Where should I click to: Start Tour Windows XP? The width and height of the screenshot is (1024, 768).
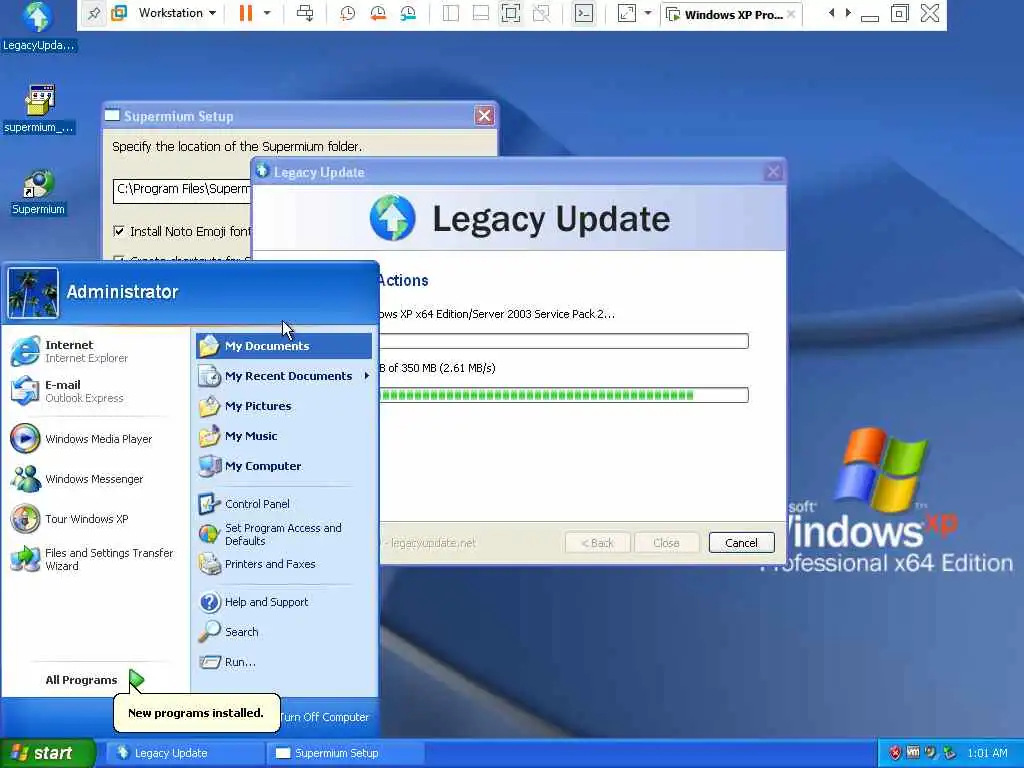[x=95, y=519]
